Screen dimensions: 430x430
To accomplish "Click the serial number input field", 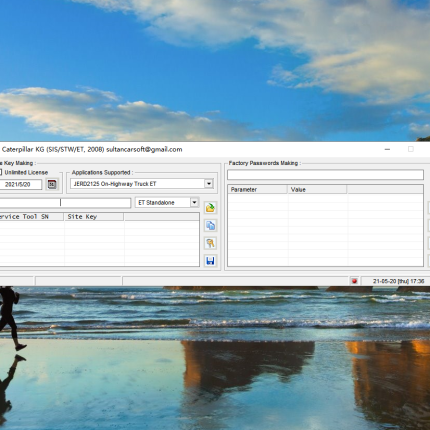I will 65,203.
